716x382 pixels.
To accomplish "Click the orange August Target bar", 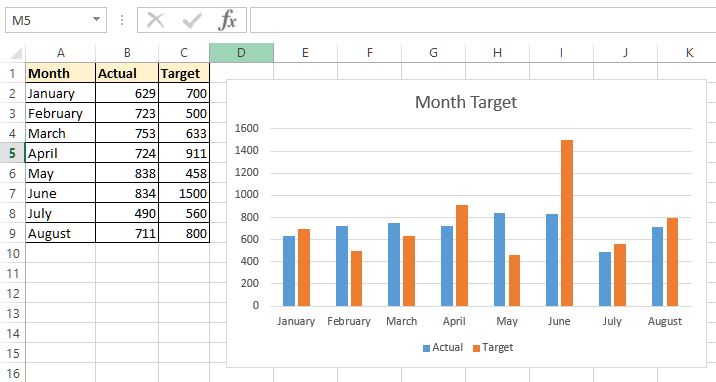I will (672, 262).
